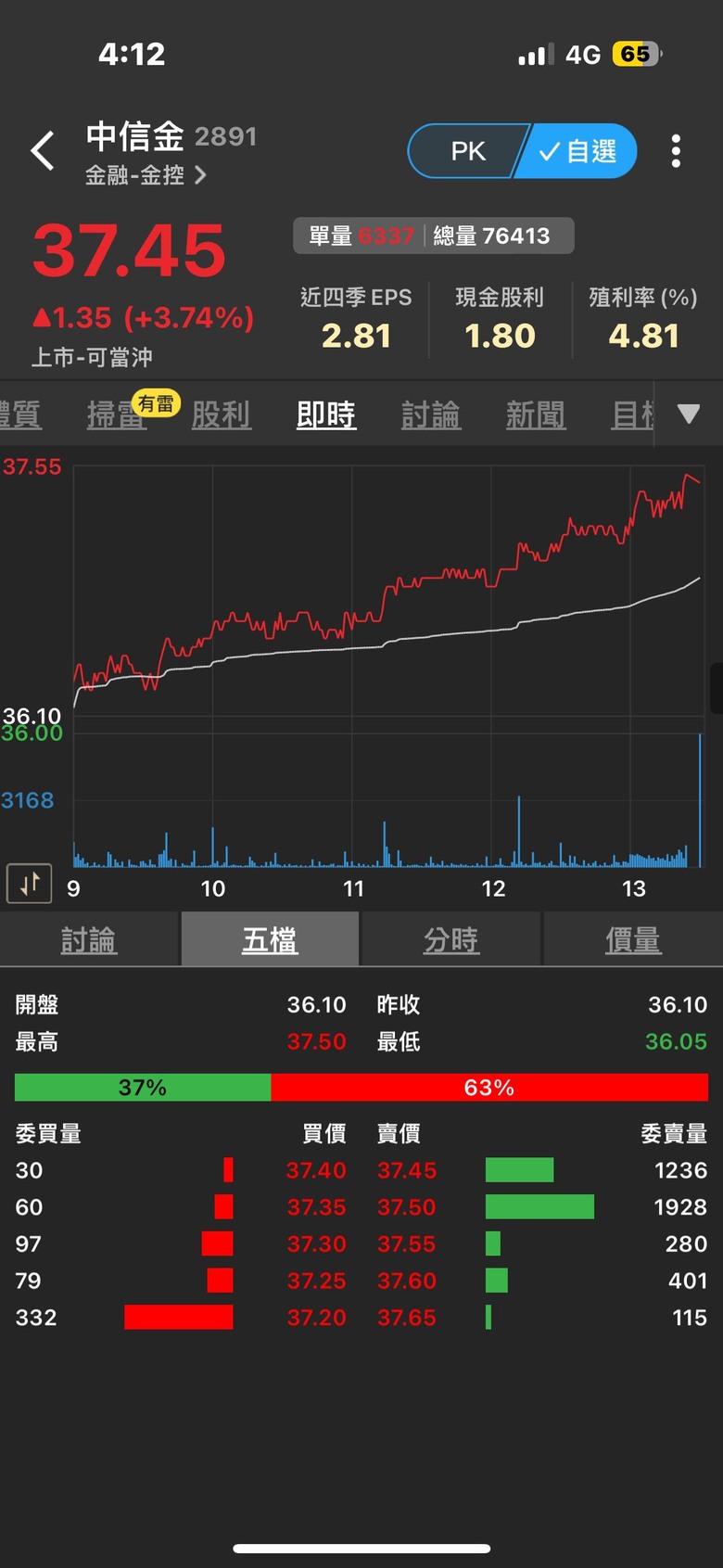Expand the 金融-金控 category chevron
This screenshot has height=1568, width=723.
[x=201, y=175]
